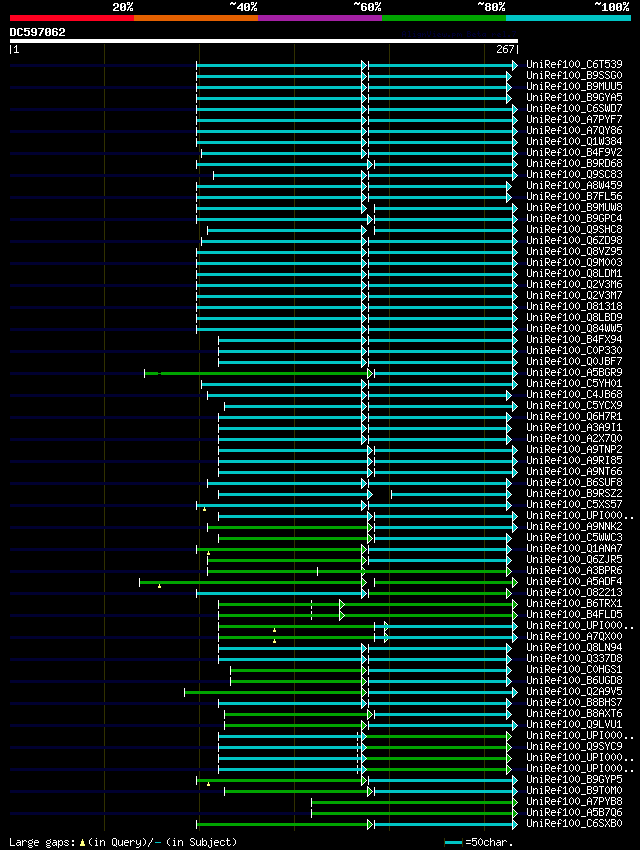Screen dimensions: 640x850
Task: Select hit UniRef100_B9RD68
Action: click(x=574, y=163)
